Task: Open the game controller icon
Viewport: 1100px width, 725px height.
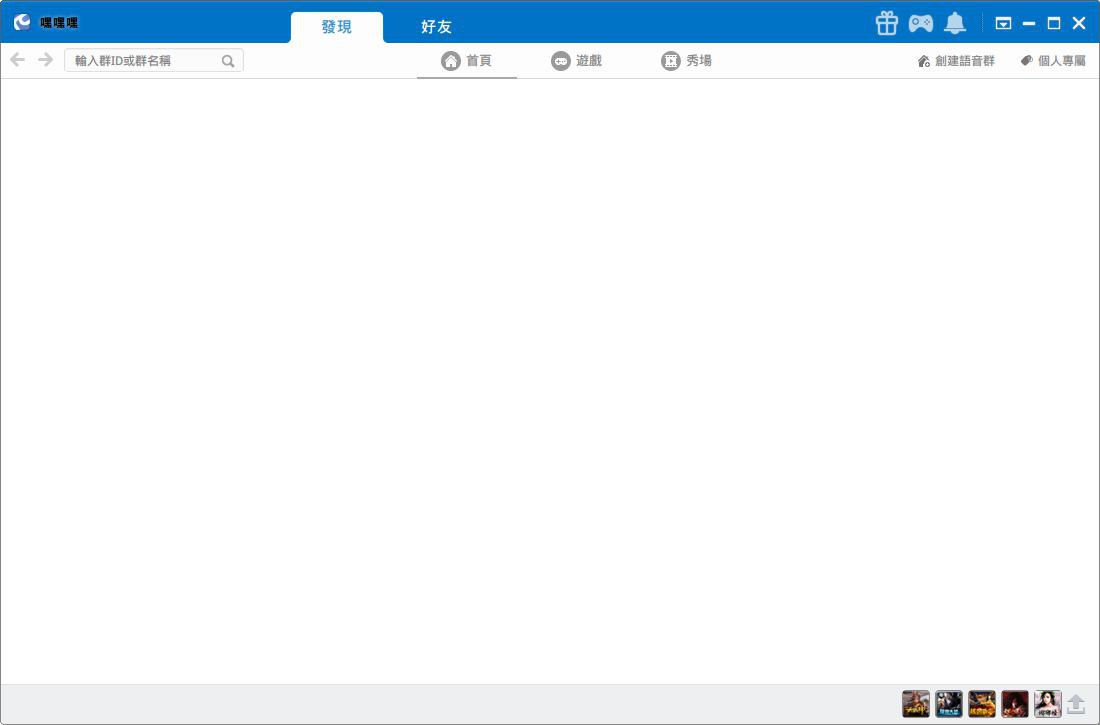Action: pyautogui.click(x=920, y=23)
